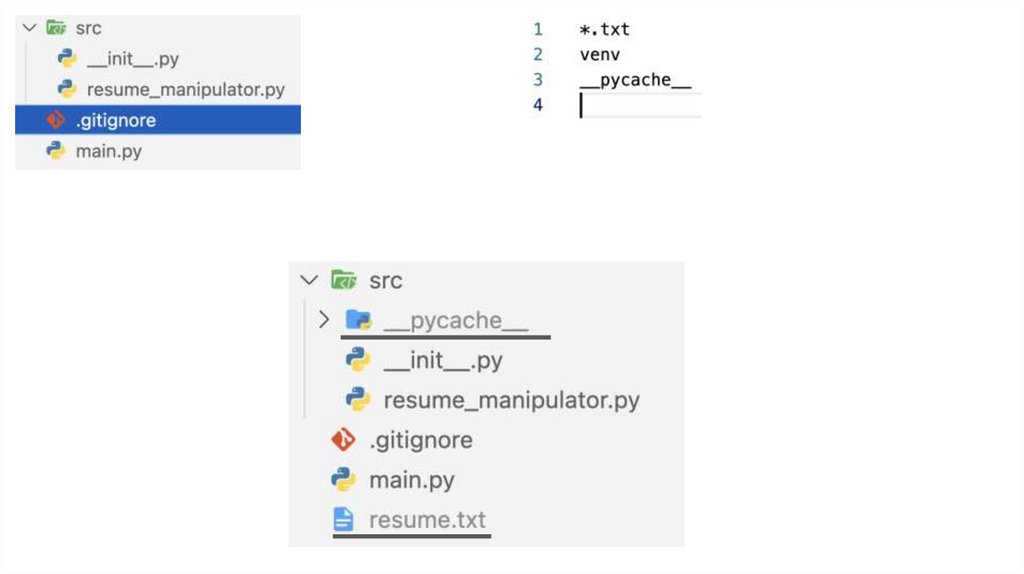Open resume_manipulator.py listed below __pycache__
Image resolution: width=1024 pixels, height=574 pixels.
(x=511, y=400)
